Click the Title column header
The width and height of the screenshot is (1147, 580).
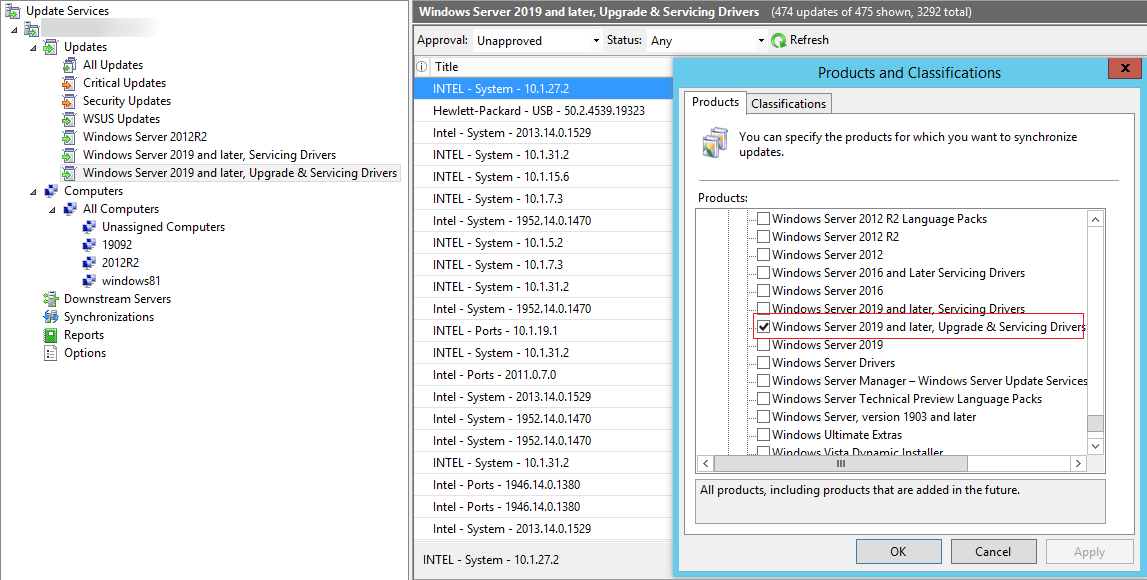[550, 67]
